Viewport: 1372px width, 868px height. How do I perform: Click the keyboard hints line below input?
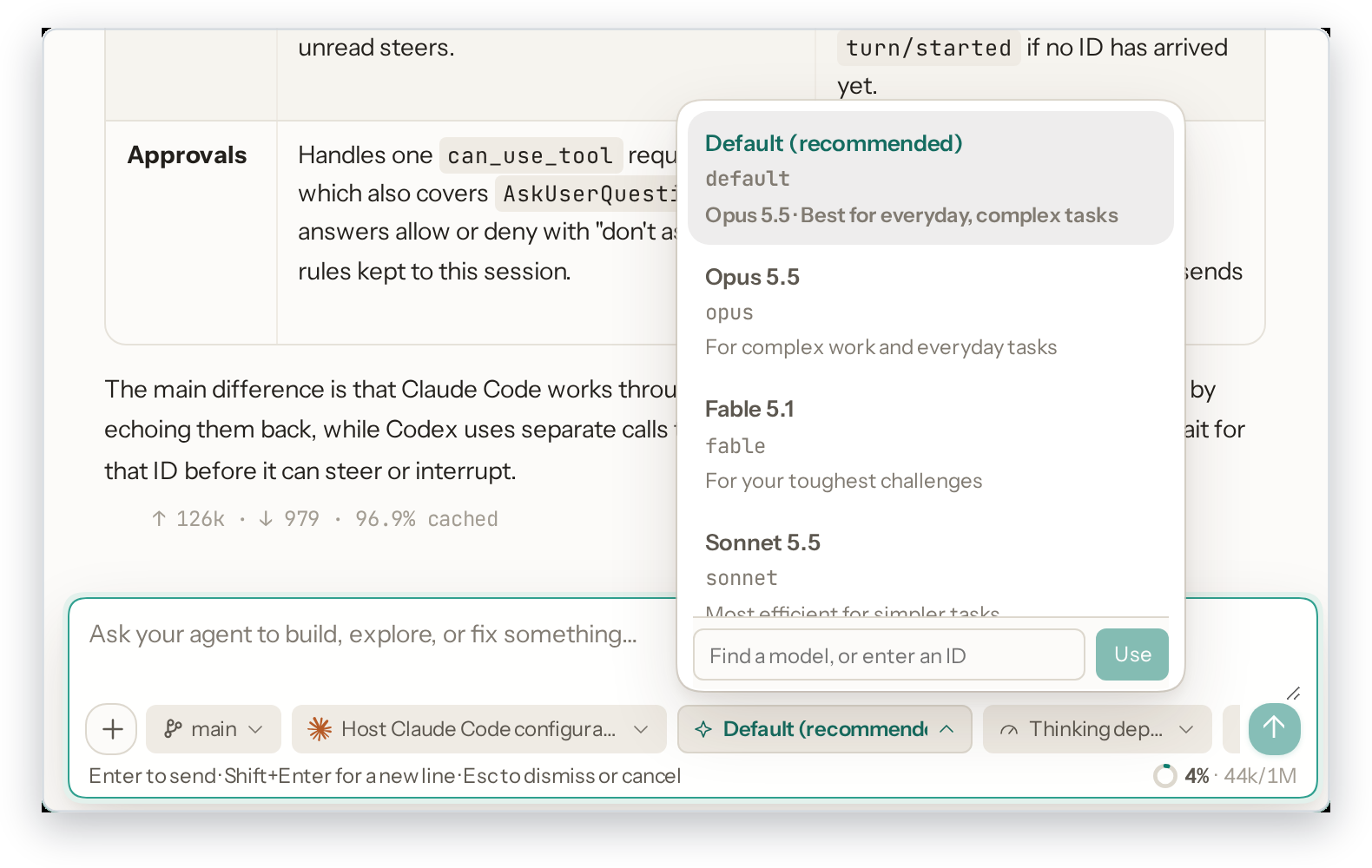[385, 776]
